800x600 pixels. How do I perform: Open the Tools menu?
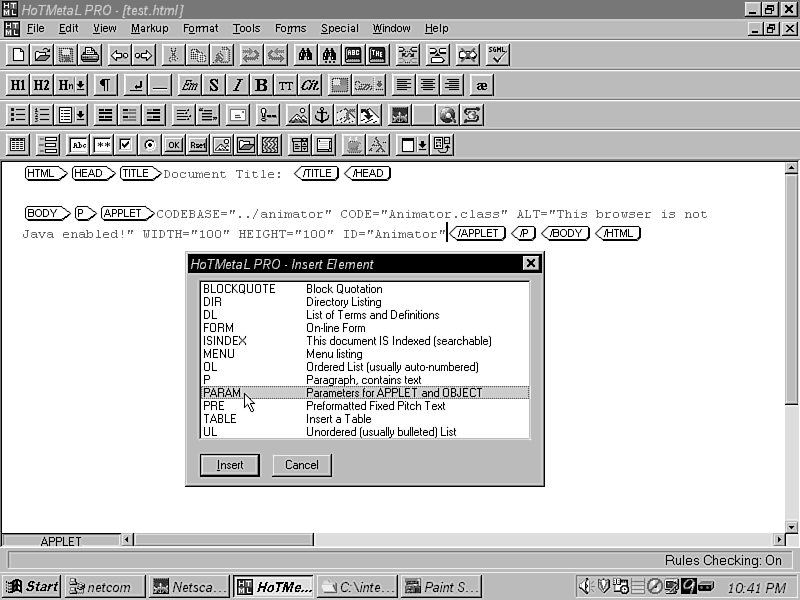246,29
